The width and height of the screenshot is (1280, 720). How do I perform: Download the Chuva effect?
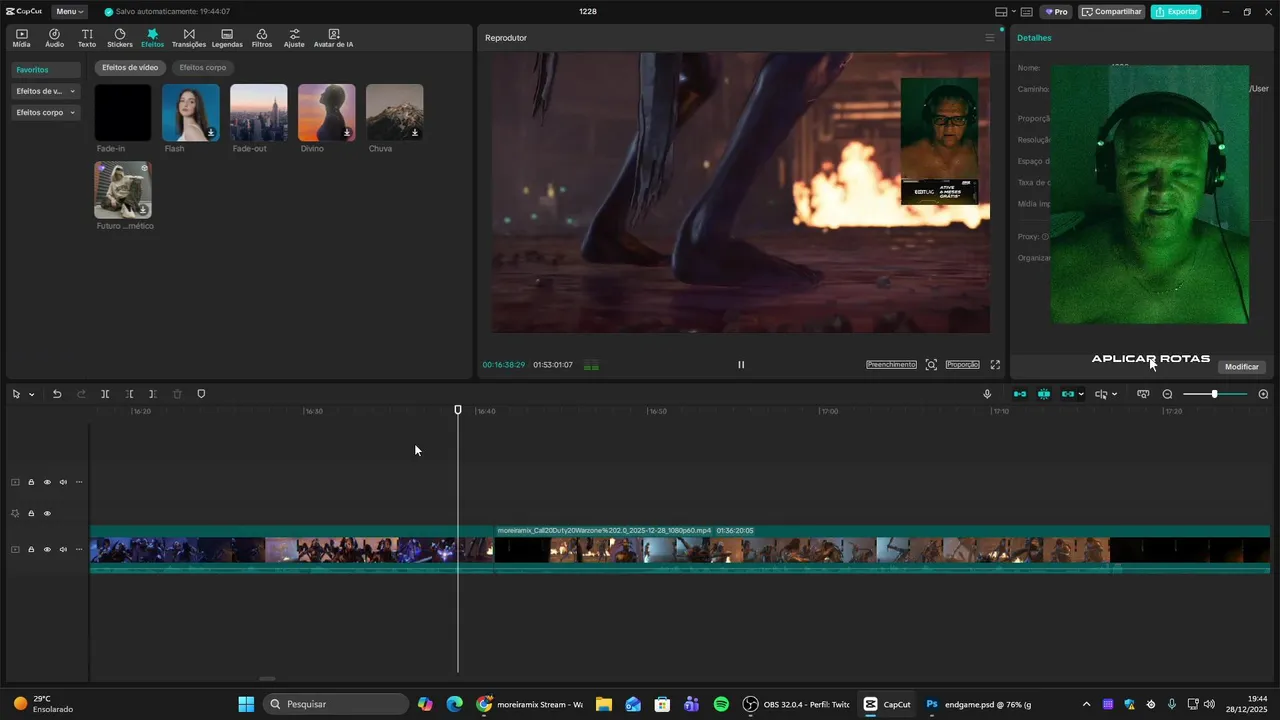[x=415, y=132]
